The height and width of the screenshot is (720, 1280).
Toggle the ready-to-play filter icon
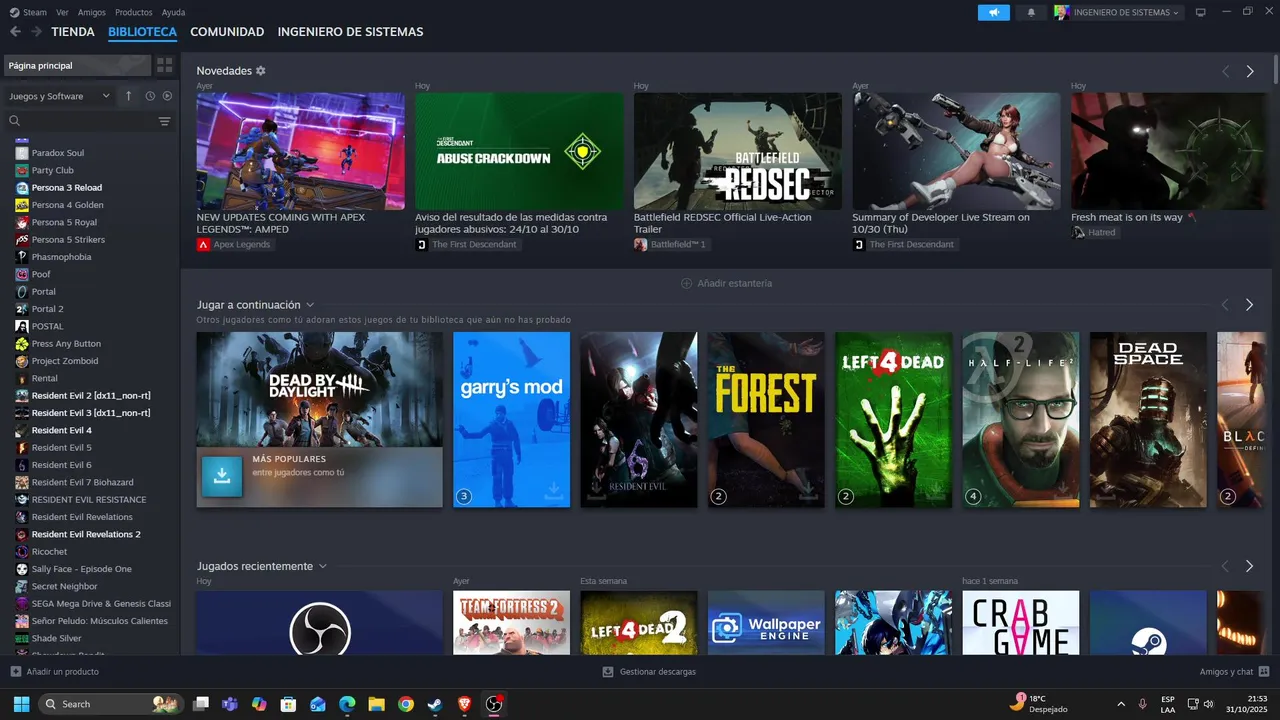(167, 96)
